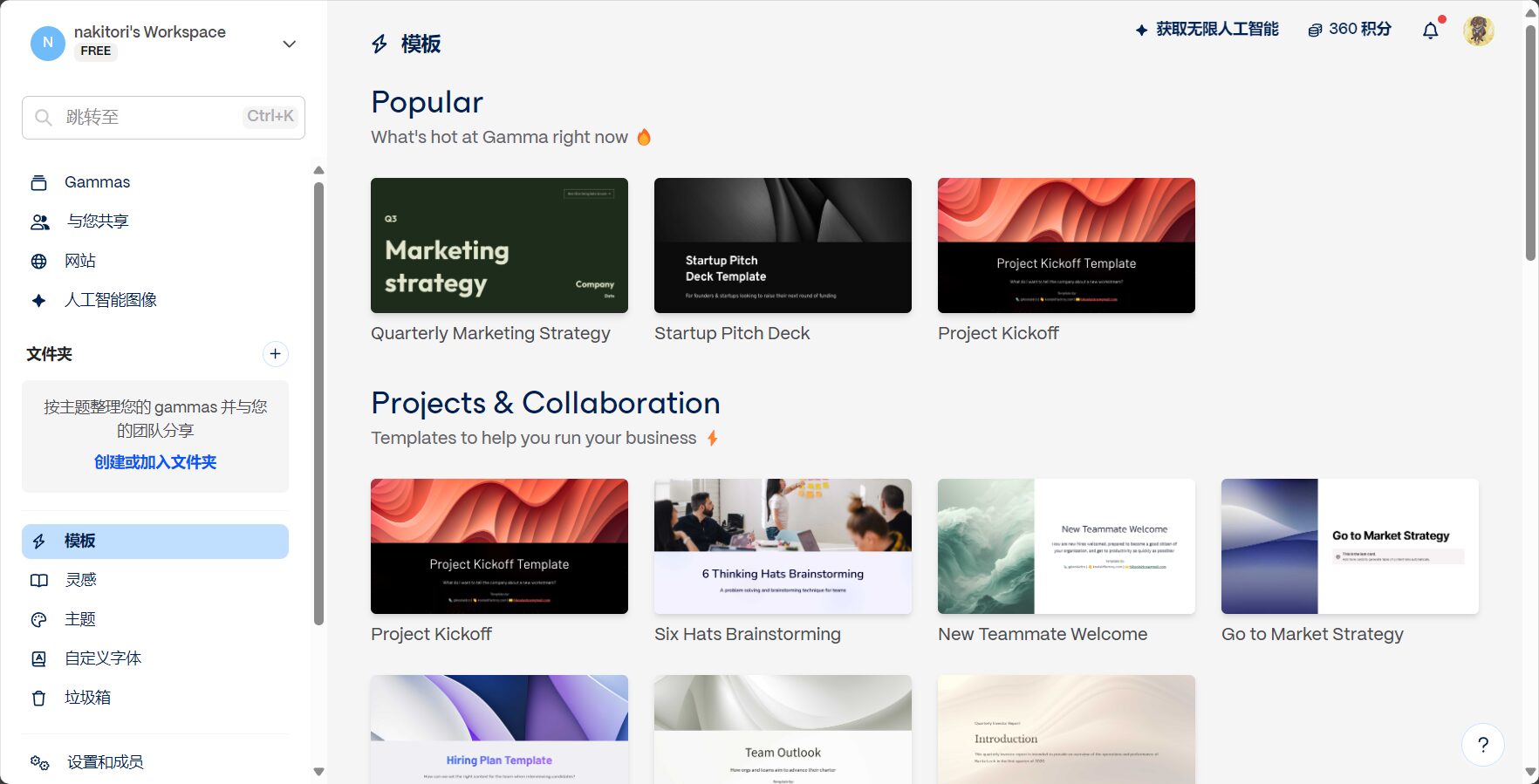Image resolution: width=1539 pixels, height=784 pixels.
Task: Open the shared-with-you people icon
Action: click(x=39, y=222)
